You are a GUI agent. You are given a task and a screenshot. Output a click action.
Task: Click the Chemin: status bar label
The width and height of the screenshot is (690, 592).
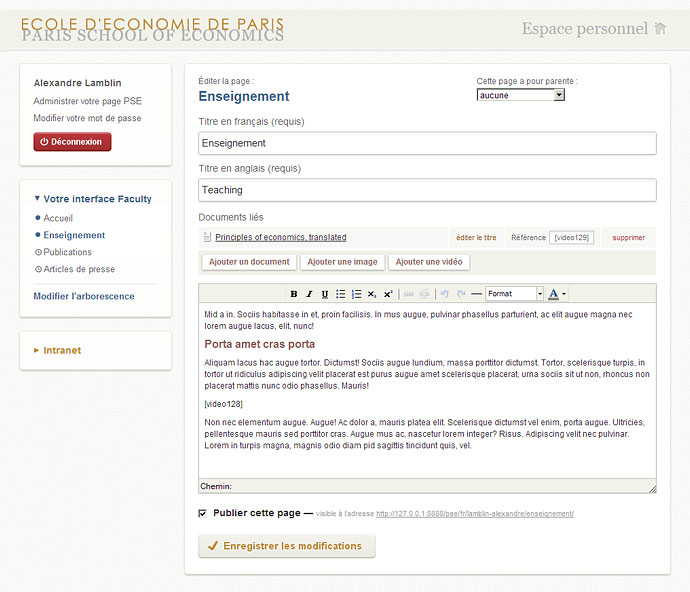coord(216,486)
